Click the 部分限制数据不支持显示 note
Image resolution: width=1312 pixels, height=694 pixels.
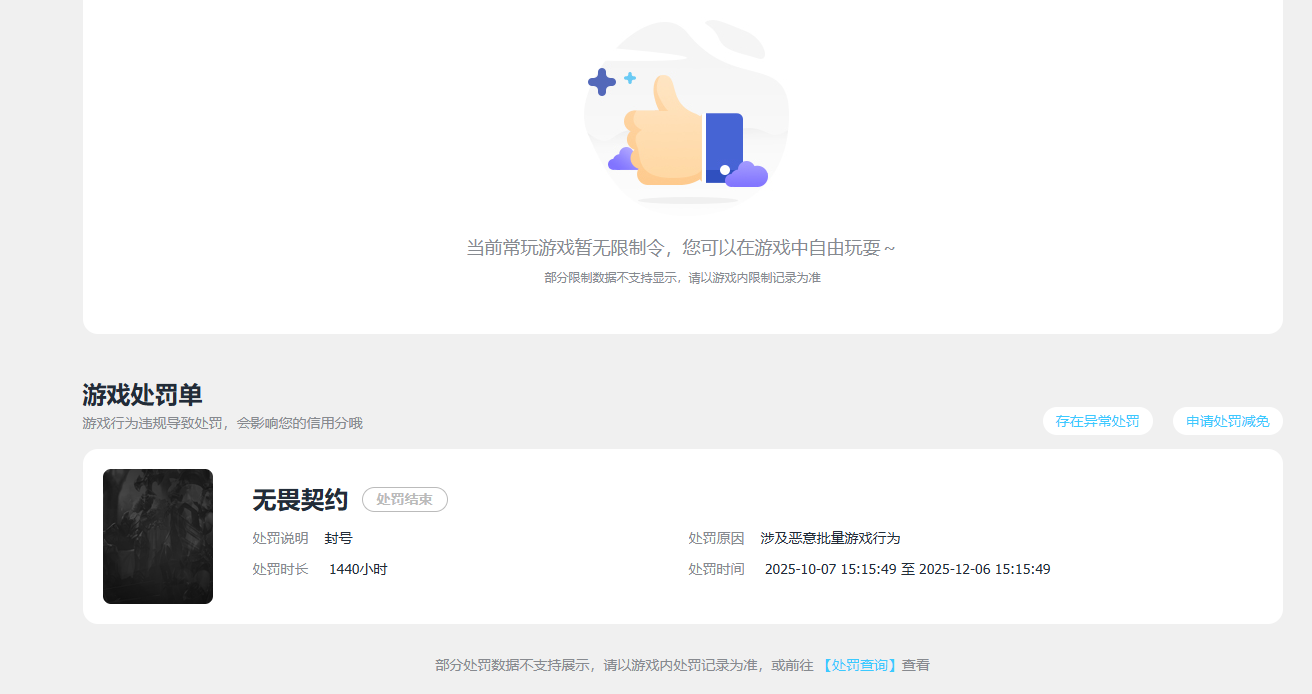click(682, 278)
